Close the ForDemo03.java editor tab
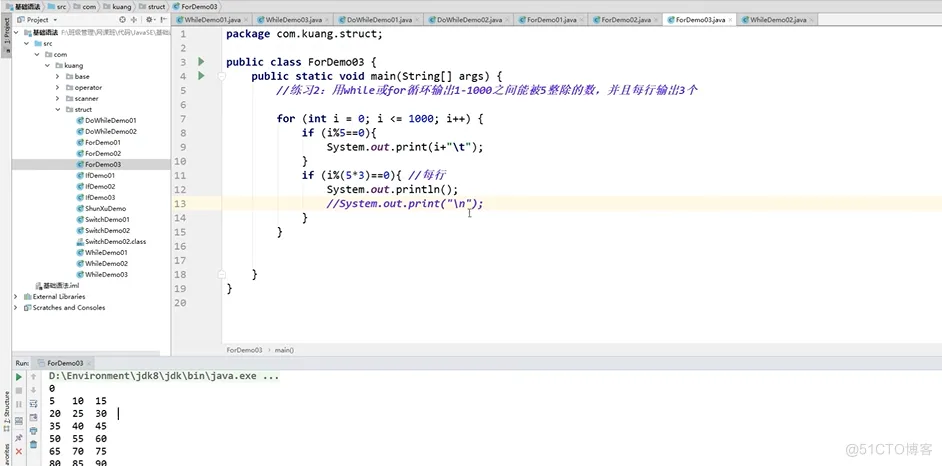942x466 pixels. pyautogui.click(x=730, y=20)
